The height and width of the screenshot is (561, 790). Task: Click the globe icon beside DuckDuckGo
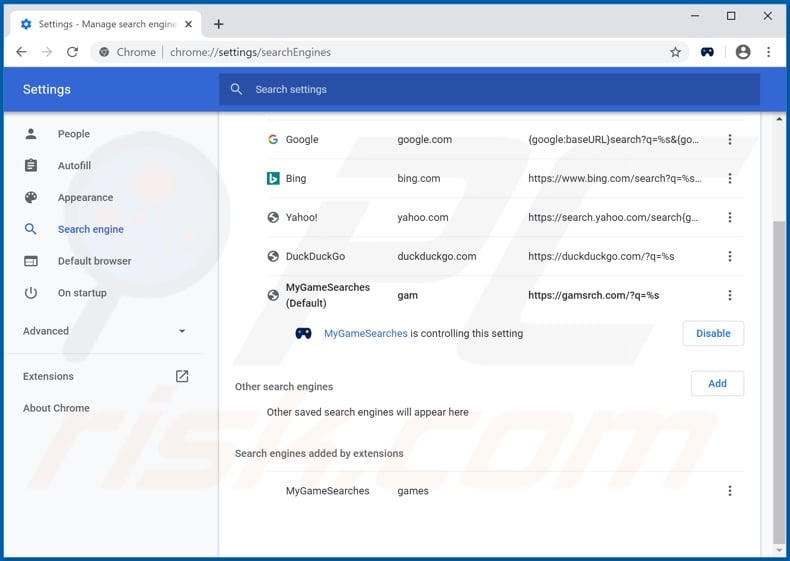click(273, 256)
